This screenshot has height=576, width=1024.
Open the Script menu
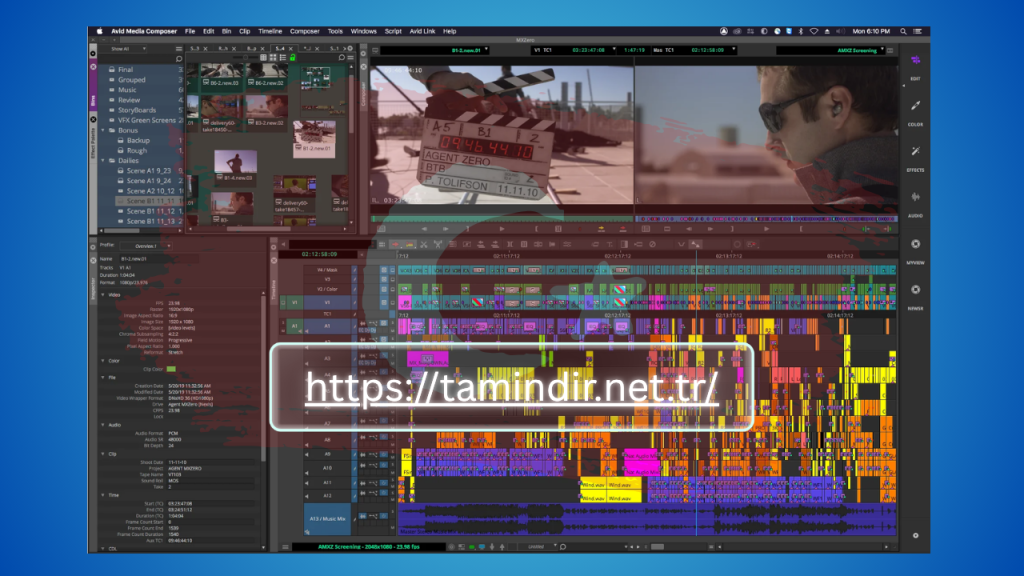tap(393, 31)
